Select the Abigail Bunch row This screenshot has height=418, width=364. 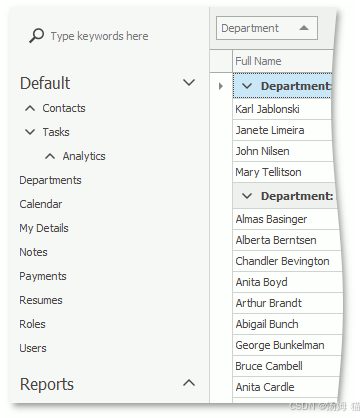coord(288,324)
